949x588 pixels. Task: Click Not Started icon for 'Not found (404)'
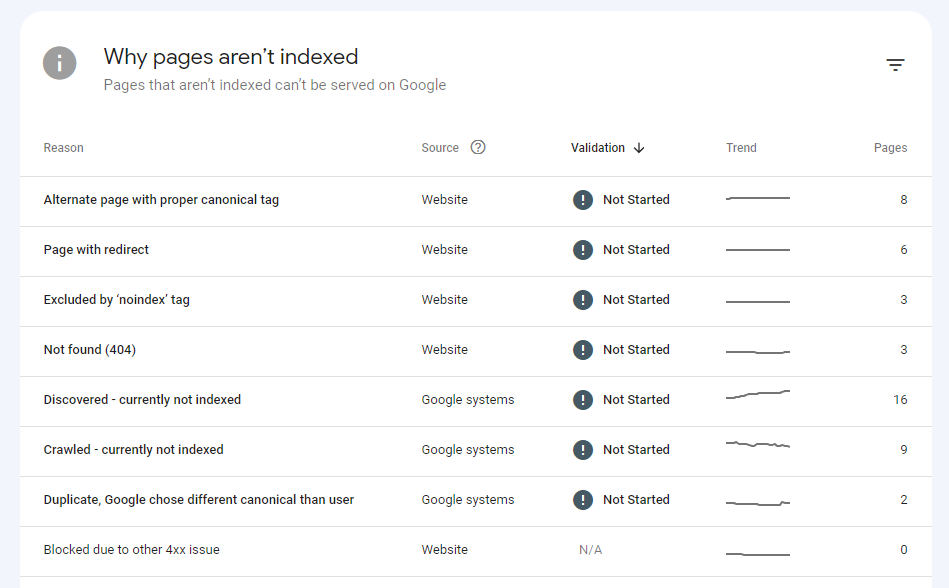coord(583,349)
